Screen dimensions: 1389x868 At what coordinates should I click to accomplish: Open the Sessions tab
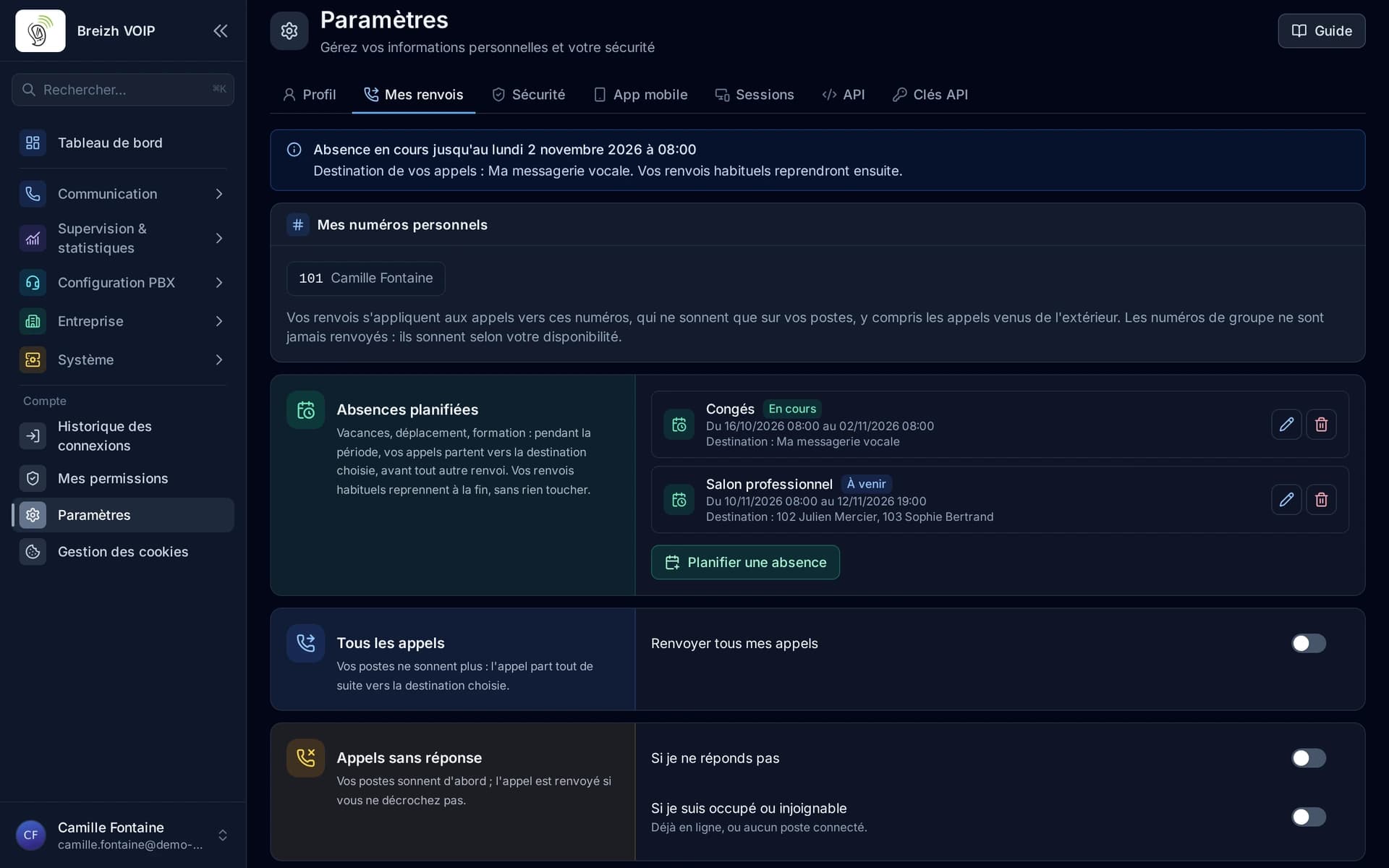(x=755, y=95)
